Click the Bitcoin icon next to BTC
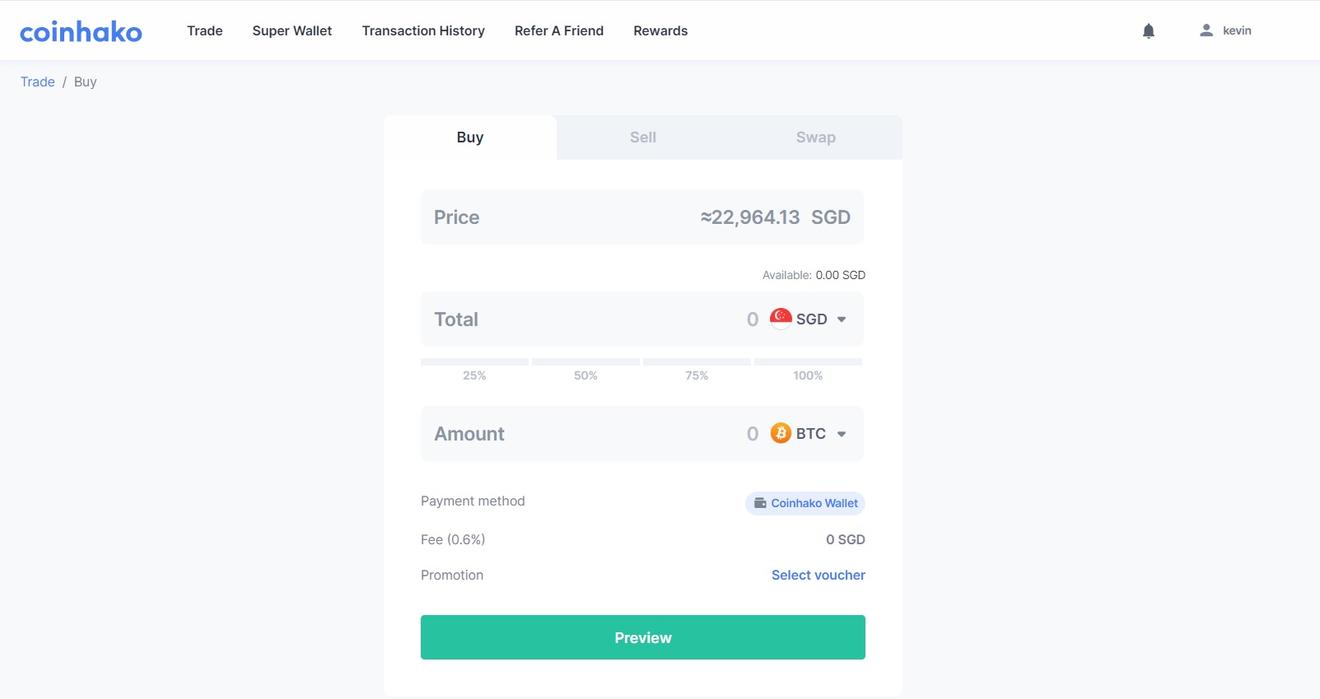The height and width of the screenshot is (699, 1320). pyautogui.click(x=780, y=433)
